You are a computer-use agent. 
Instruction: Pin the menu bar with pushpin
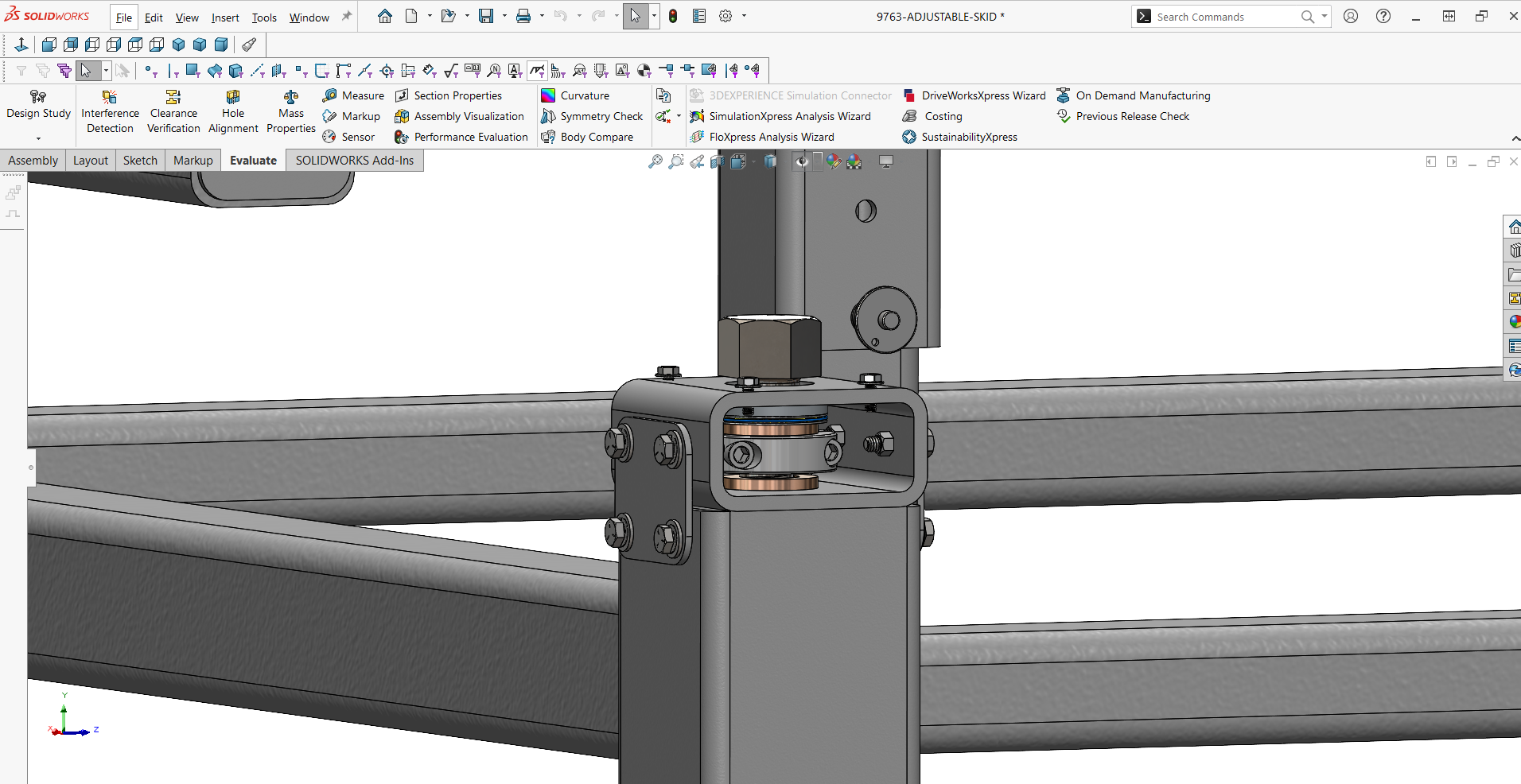347,16
